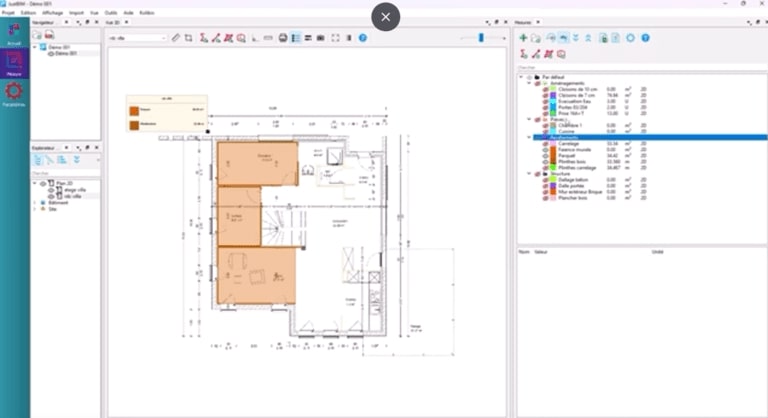Select the rdc villa plan in Explorateur
768x418 pixels.
pyautogui.click(x=72, y=196)
